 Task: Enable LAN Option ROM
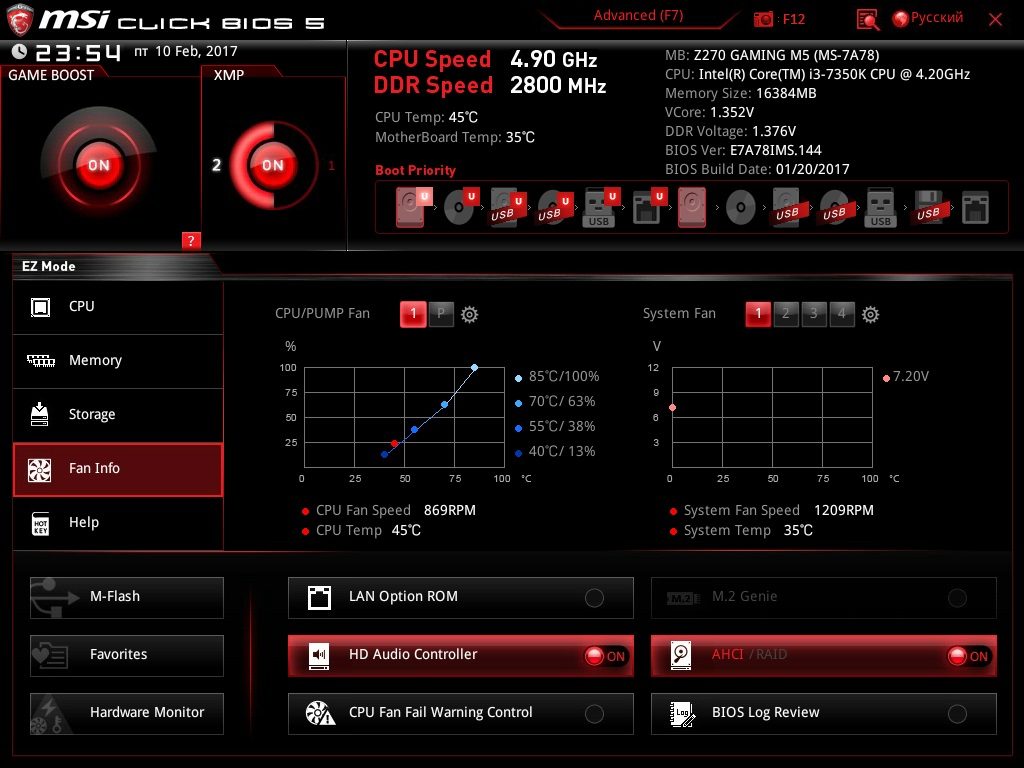pyautogui.click(x=460, y=598)
